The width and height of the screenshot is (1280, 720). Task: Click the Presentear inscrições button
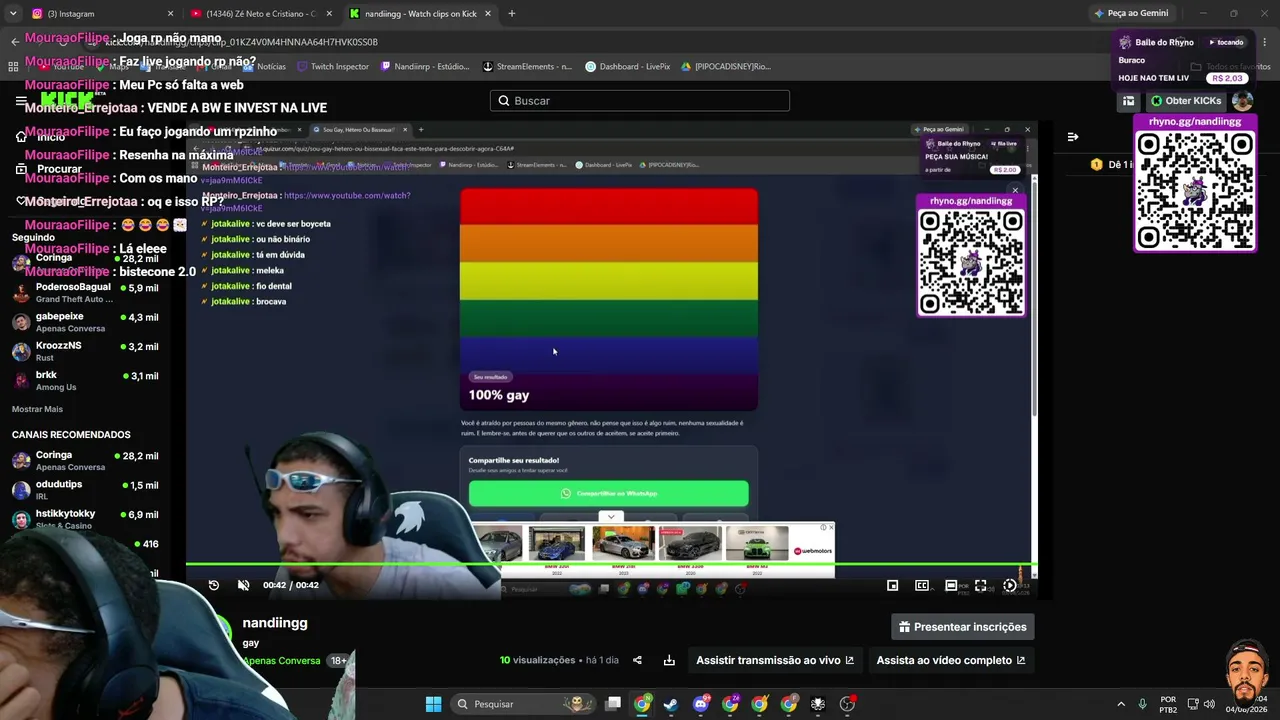point(963,627)
